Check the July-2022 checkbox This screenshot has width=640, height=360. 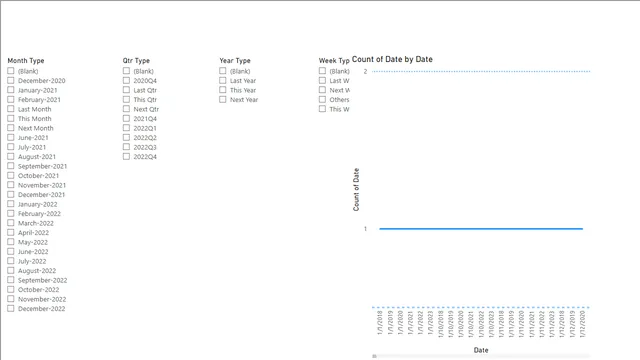(11, 261)
